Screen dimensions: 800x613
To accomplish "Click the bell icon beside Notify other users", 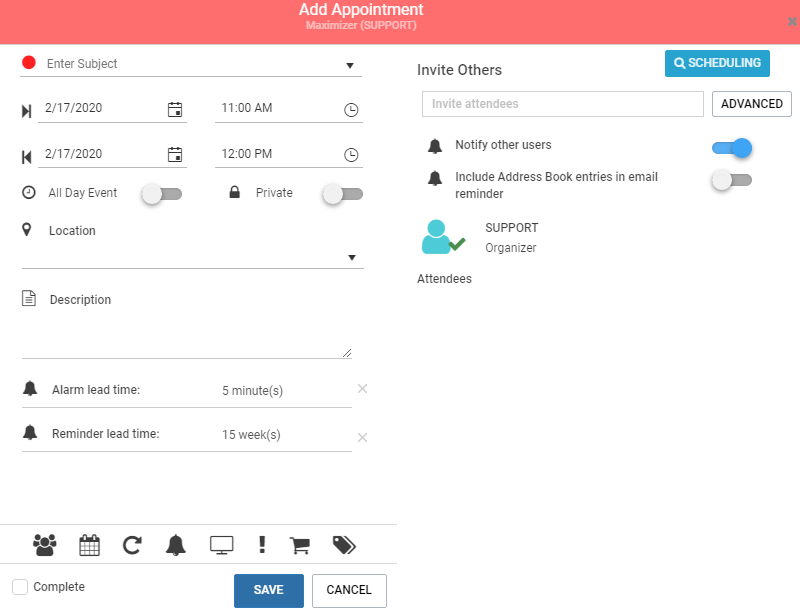I will 435,145.
